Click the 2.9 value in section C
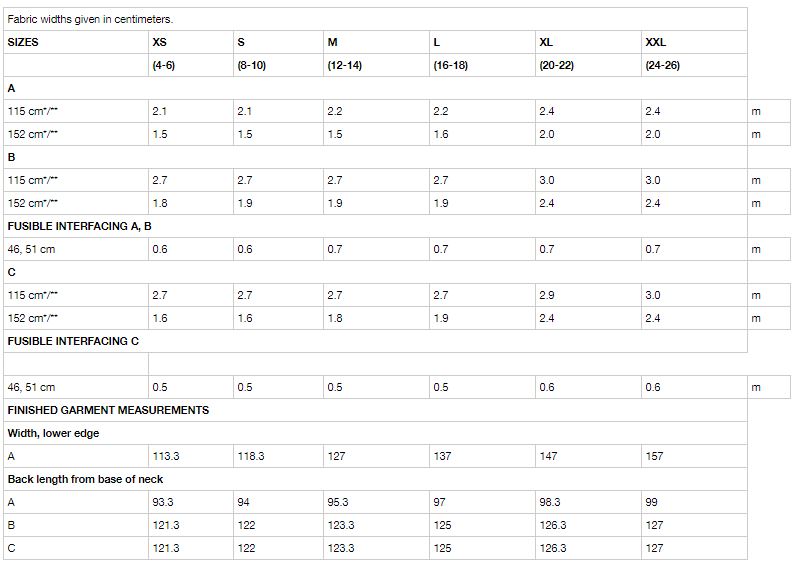This screenshot has width=795, height=568. (588, 295)
